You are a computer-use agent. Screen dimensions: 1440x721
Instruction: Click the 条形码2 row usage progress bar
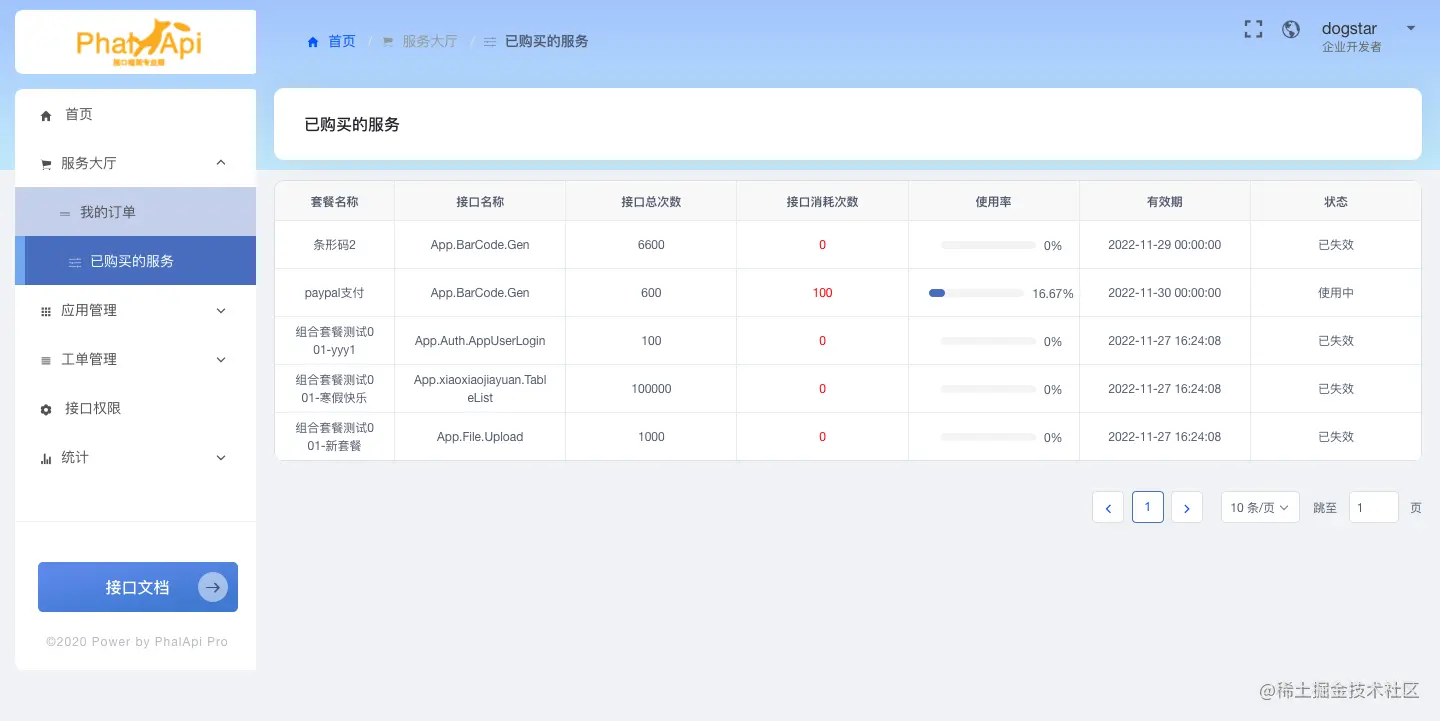(x=987, y=245)
